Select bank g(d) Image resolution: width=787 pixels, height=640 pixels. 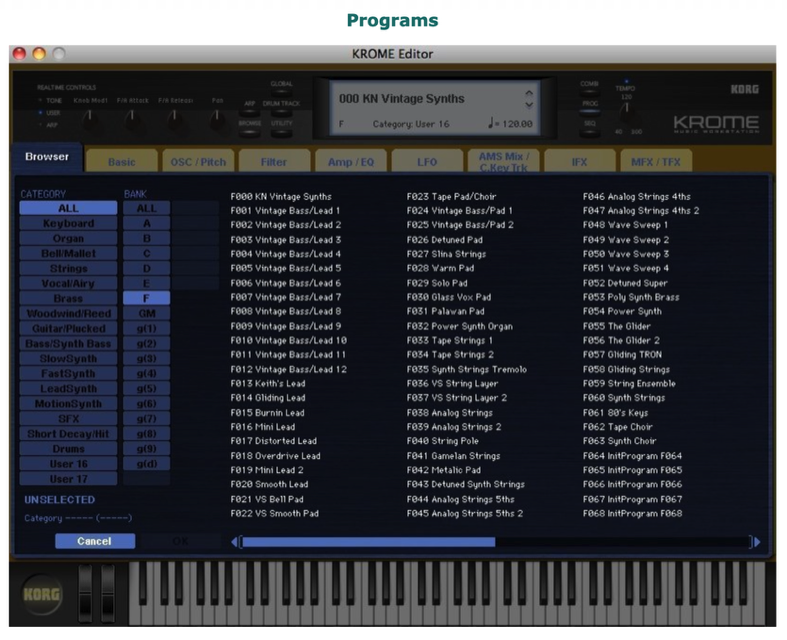click(x=147, y=464)
